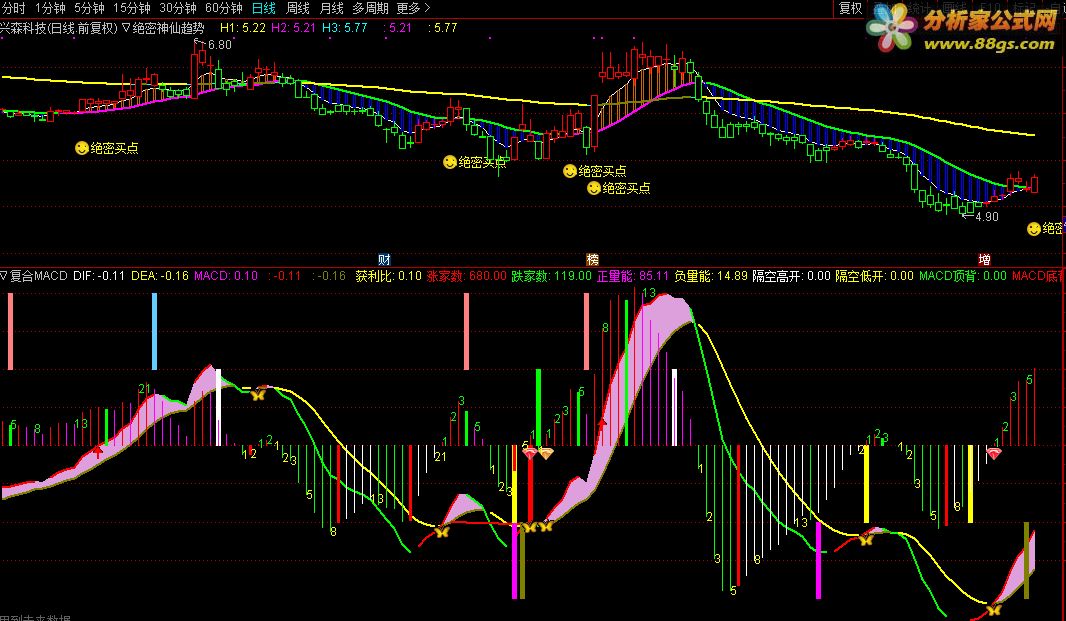The image size is (1066, 621).
Task: Click the MACD顶背: 0.00 readout
Action: [963, 275]
